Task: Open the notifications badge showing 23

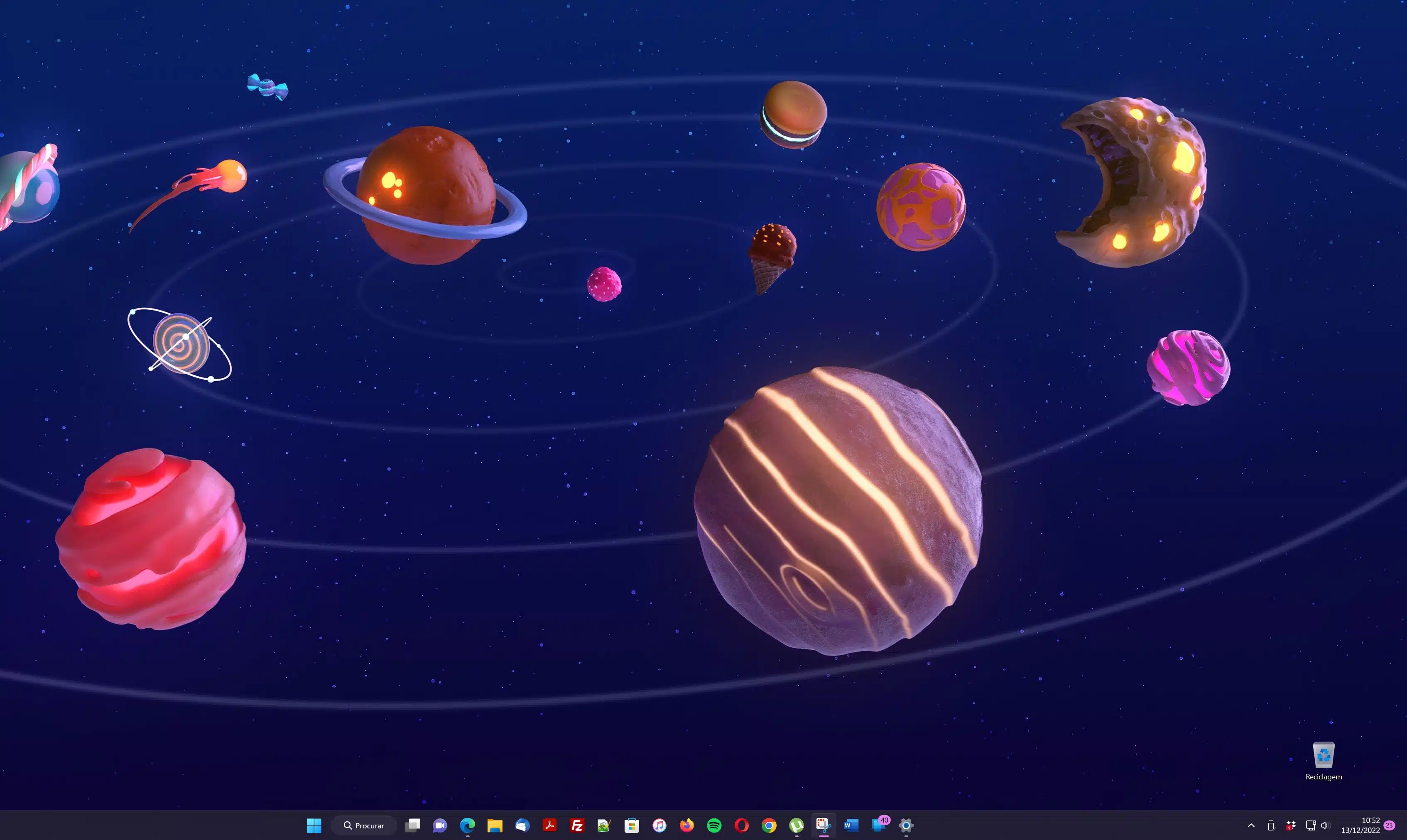Action: 1390,825
